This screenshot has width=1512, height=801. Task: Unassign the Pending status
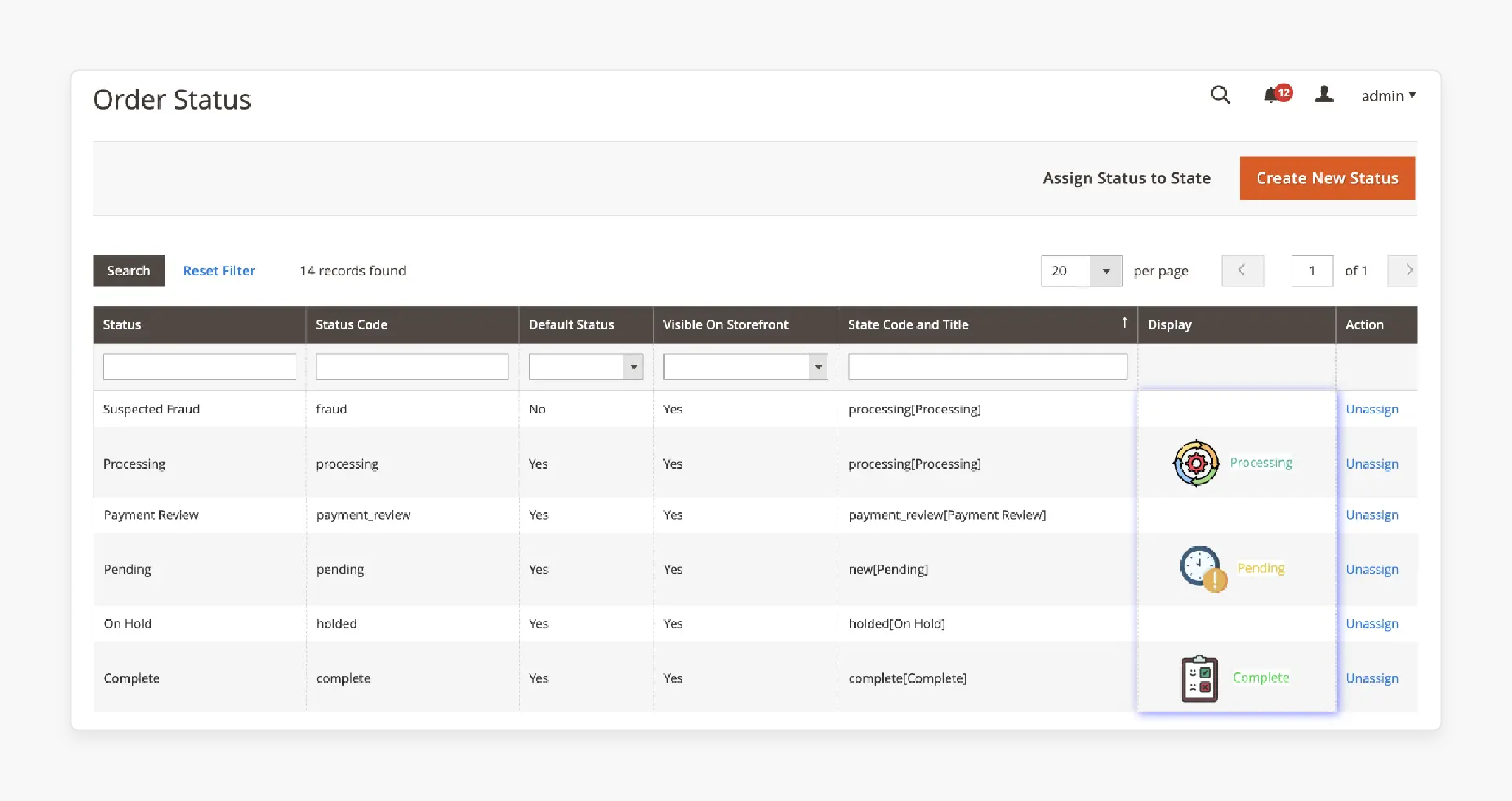pos(1372,569)
